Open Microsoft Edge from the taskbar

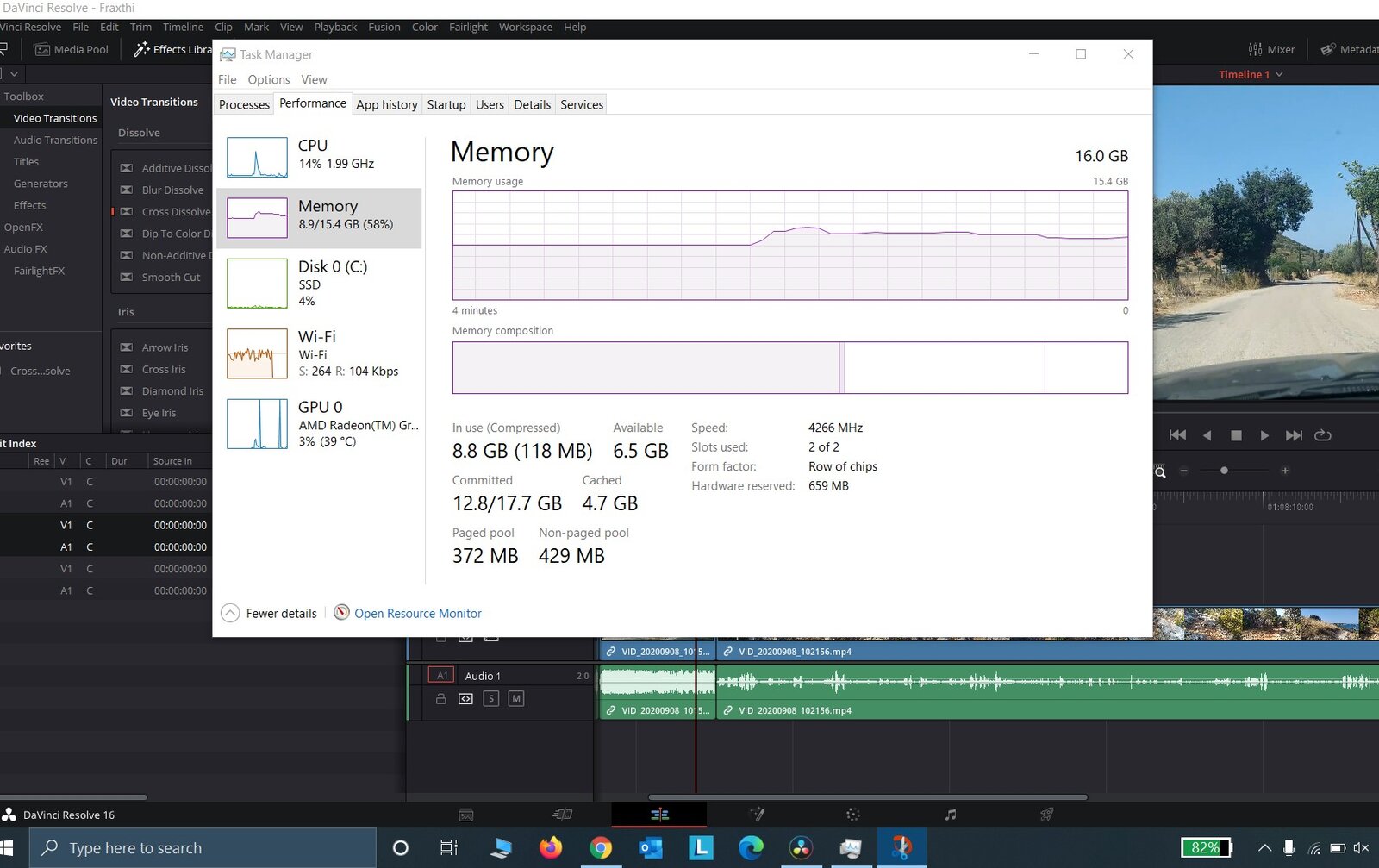[751, 848]
